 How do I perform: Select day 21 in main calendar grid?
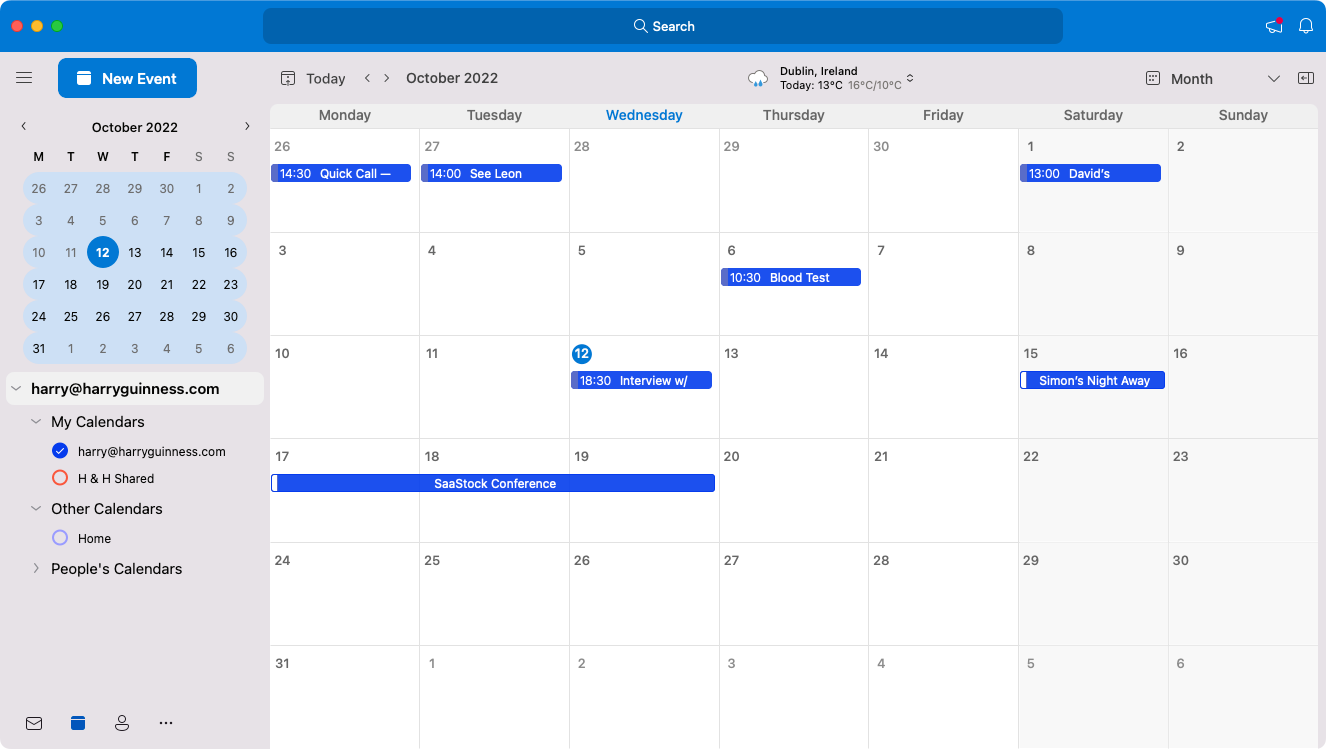click(943, 490)
